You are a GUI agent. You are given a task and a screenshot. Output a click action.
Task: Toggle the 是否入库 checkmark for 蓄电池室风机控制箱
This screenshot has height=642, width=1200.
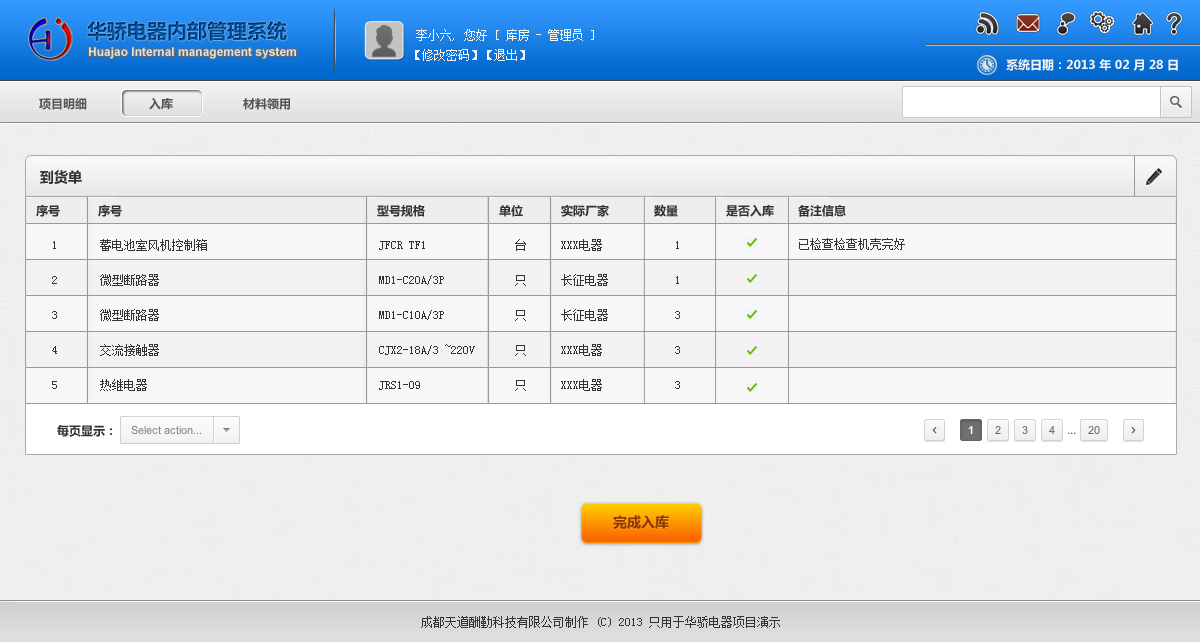coord(752,243)
